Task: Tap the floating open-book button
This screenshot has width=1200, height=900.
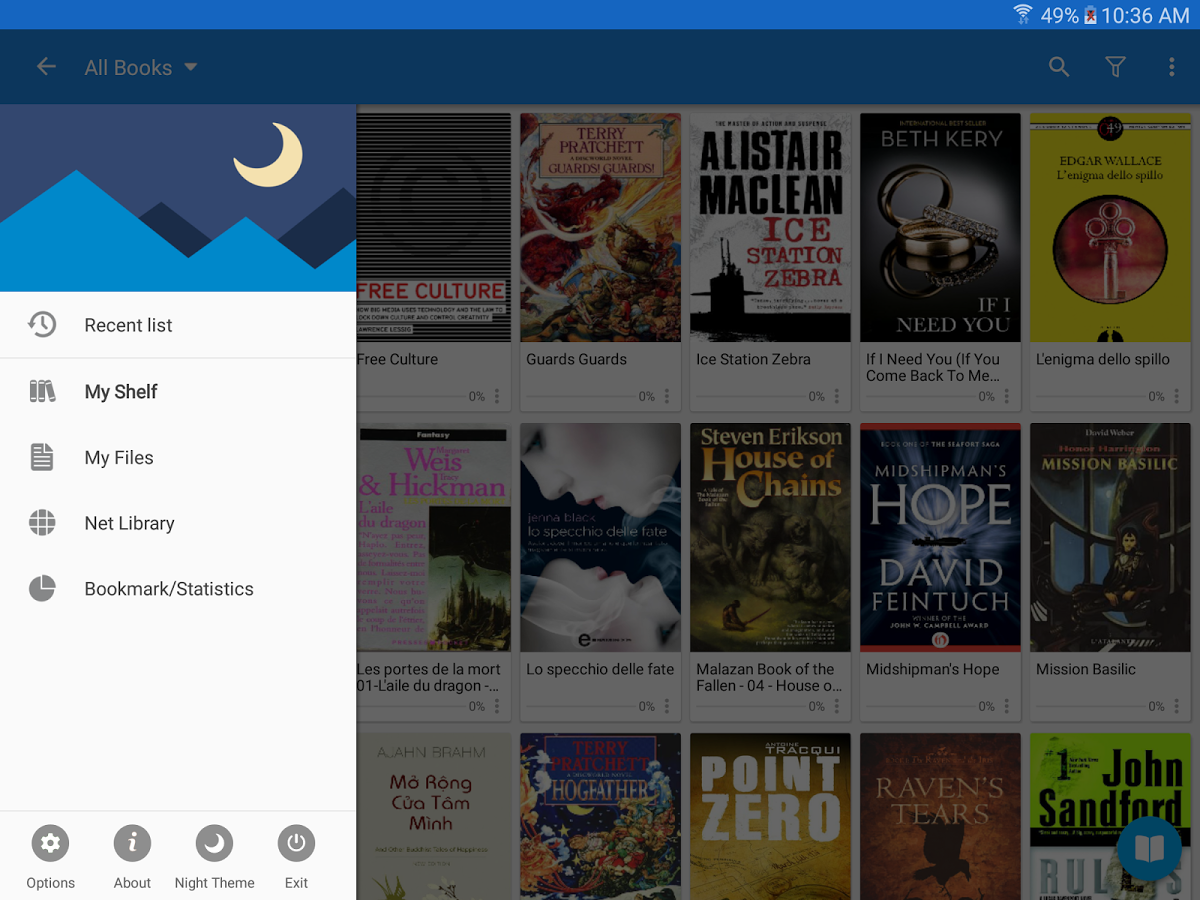Action: (1149, 849)
